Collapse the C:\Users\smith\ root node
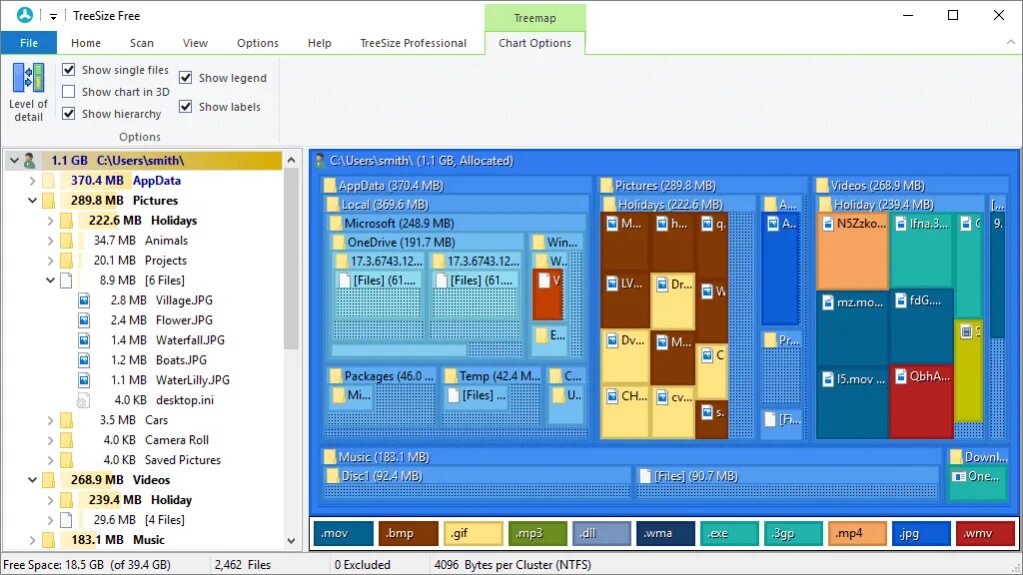The image size is (1023, 575). tap(14, 161)
